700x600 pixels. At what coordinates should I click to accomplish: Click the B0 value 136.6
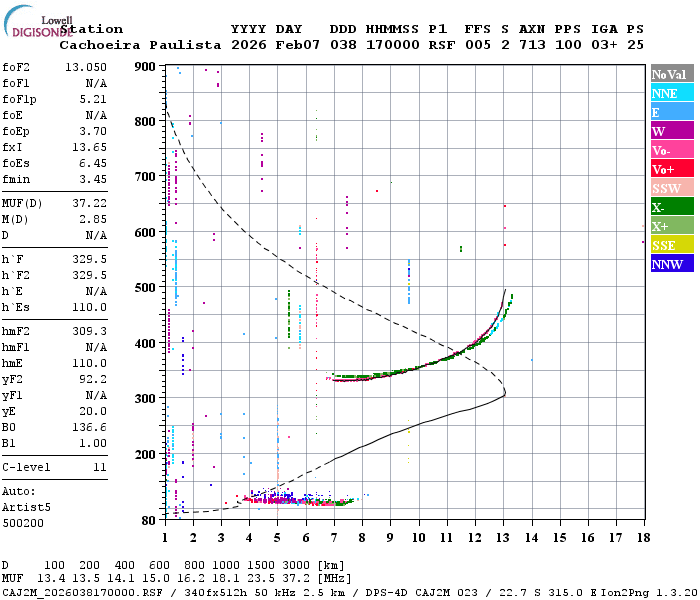[89, 427]
